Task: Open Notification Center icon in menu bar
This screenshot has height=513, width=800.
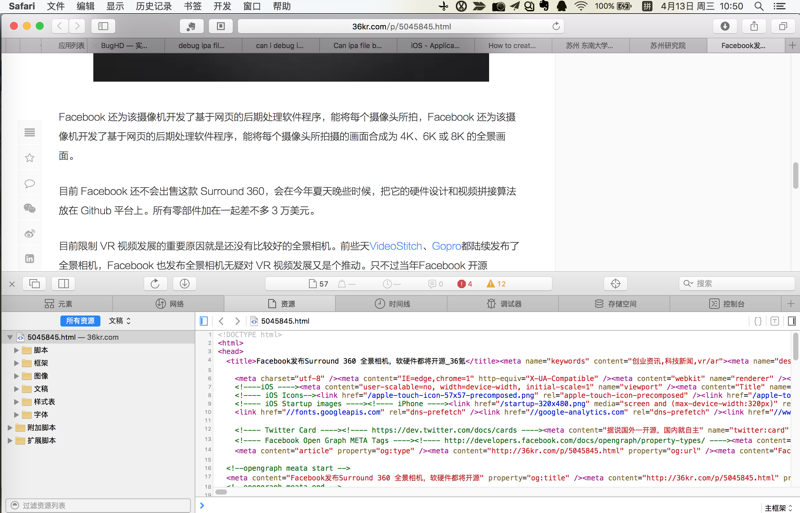Action: (x=780, y=6)
